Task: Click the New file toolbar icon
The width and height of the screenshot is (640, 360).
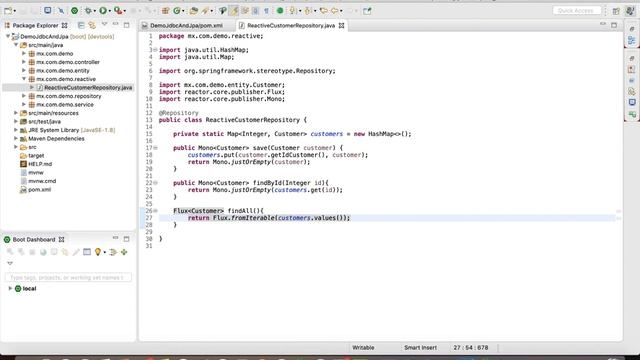Action: click(7, 11)
